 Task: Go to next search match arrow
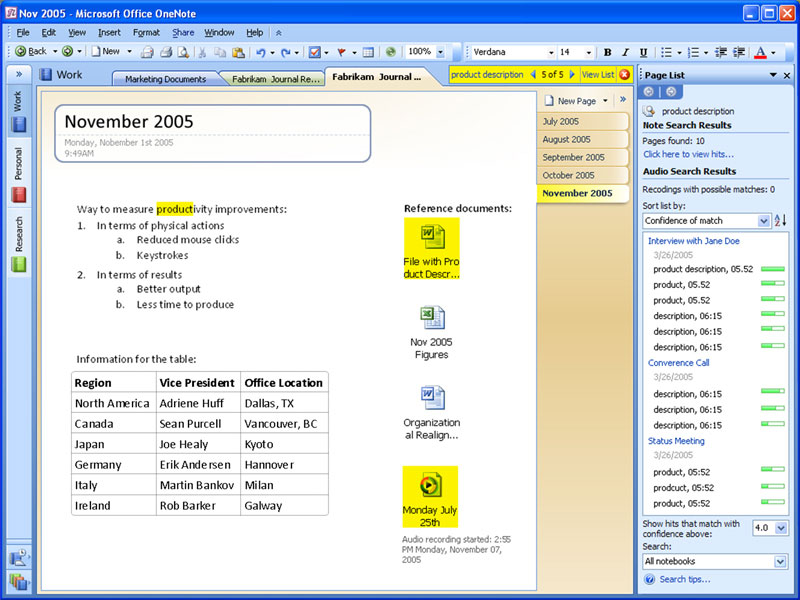(573, 75)
